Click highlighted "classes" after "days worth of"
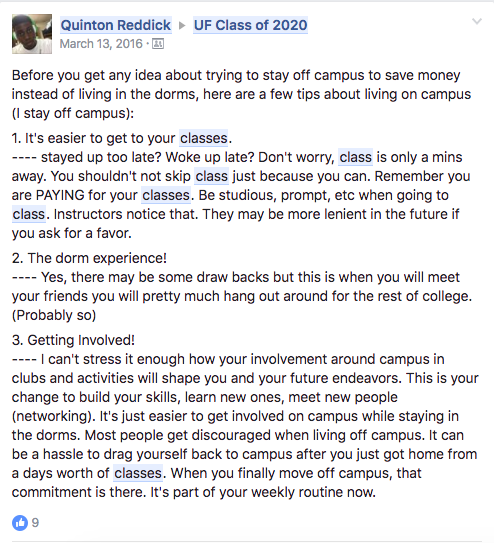The width and height of the screenshot is (494, 543). pyautogui.click(x=138, y=473)
